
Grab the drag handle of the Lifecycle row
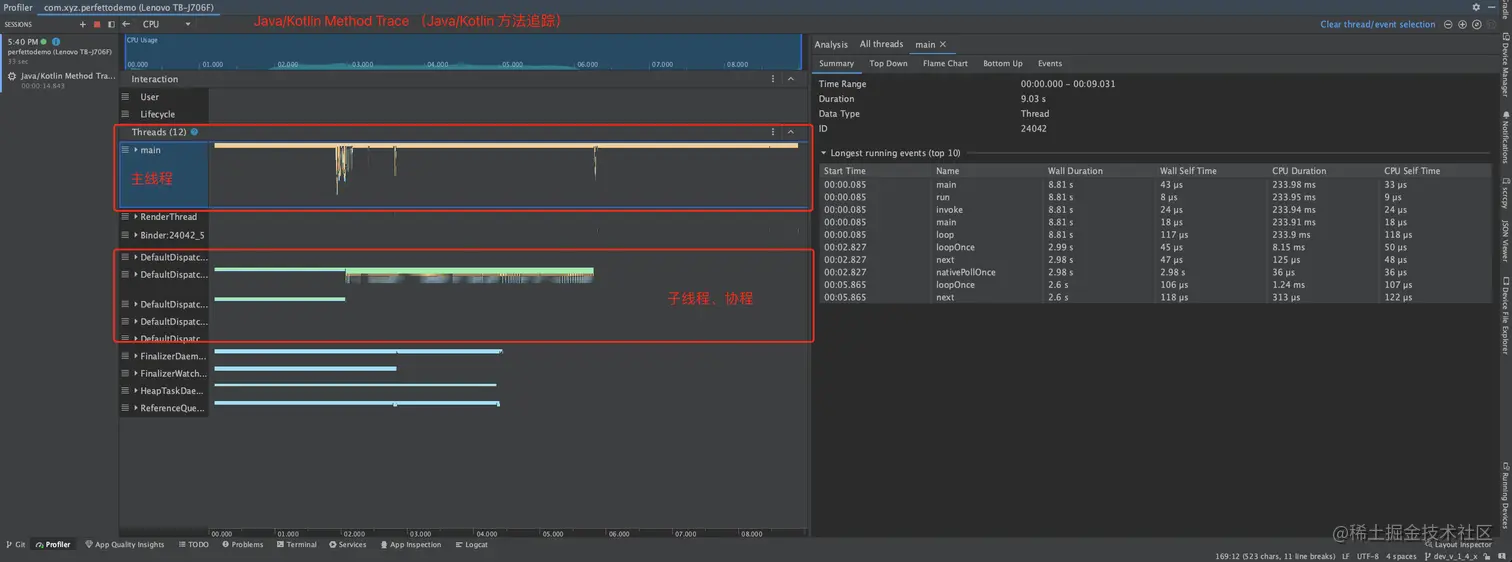[x=125, y=114]
